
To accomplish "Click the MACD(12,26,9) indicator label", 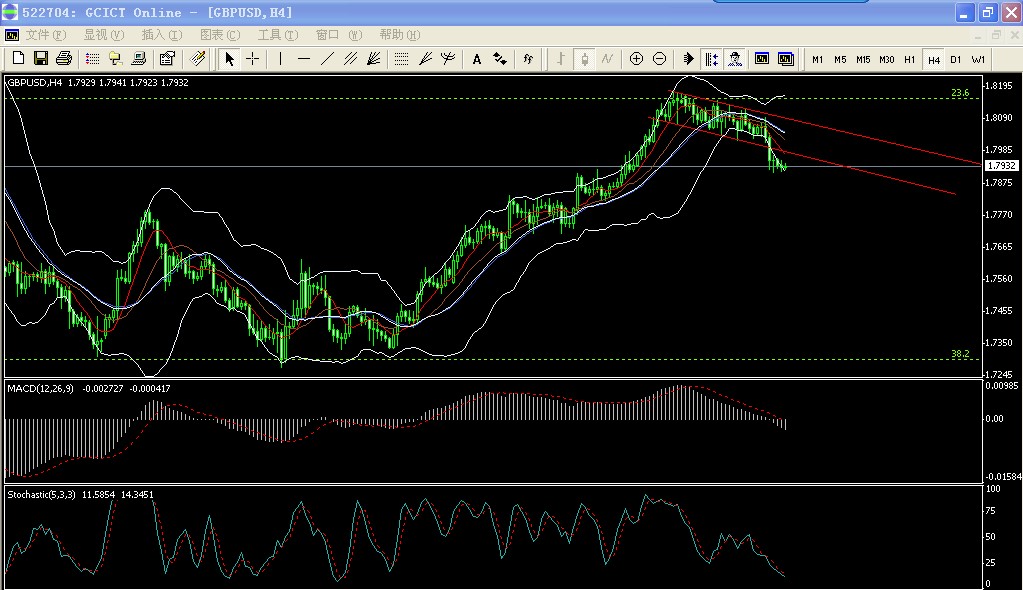I will (40, 388).
